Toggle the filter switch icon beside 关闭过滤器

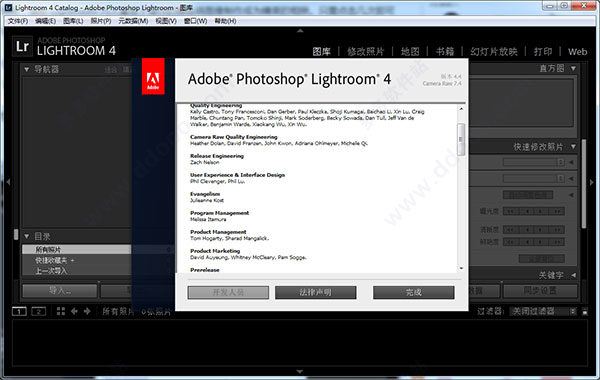coord(585,312)
